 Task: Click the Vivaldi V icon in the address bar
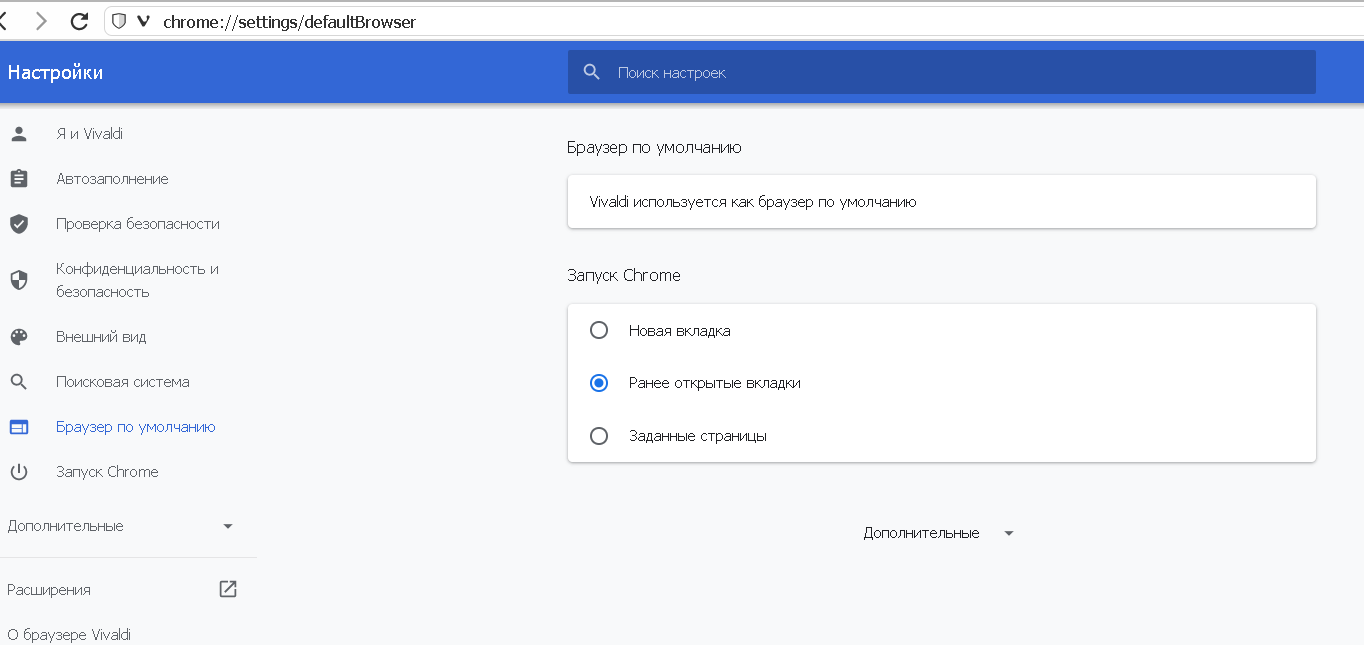[x=143, y=21]
